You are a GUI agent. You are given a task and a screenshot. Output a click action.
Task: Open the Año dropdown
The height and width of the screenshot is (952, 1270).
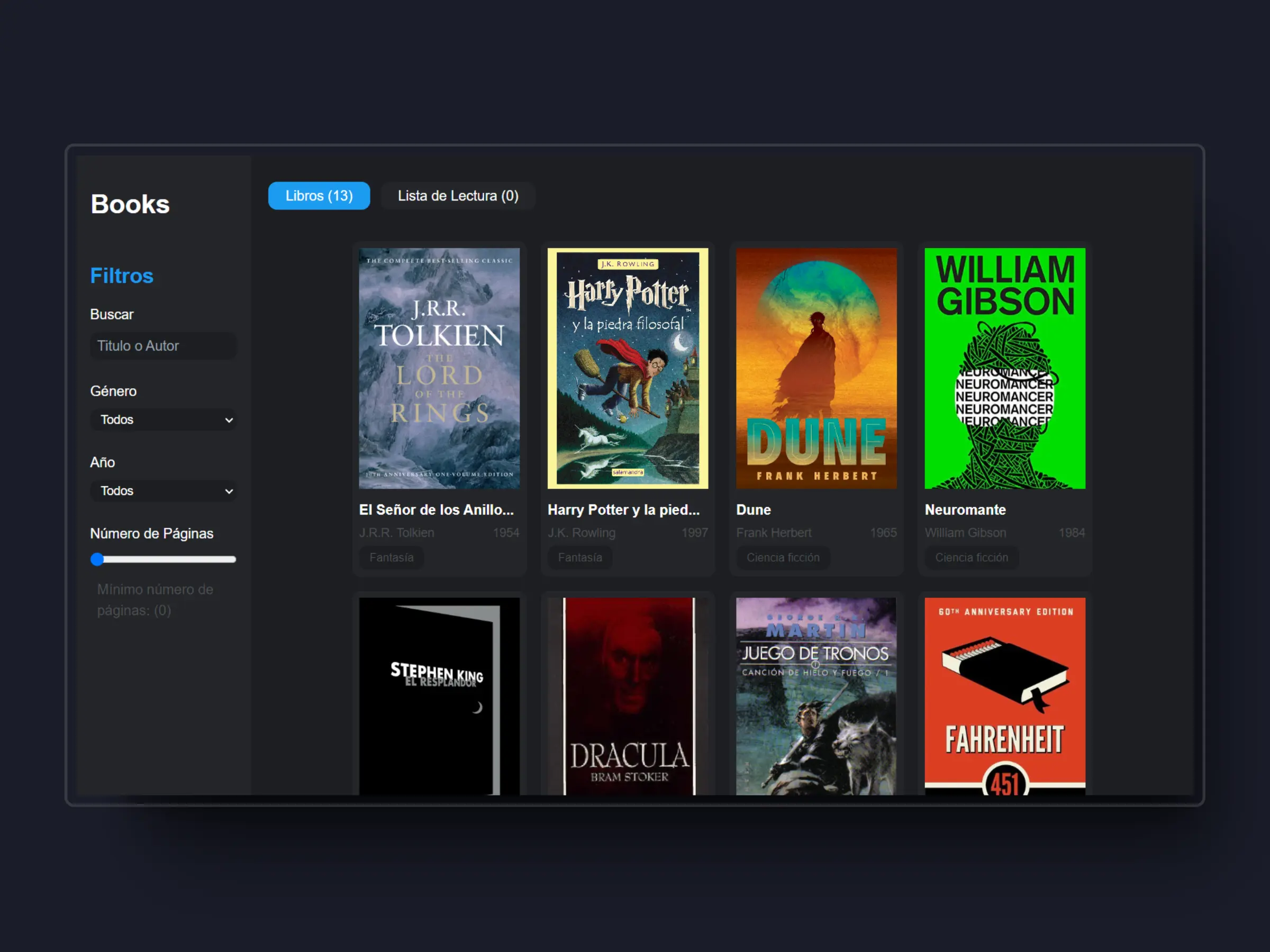pos(163,491)
